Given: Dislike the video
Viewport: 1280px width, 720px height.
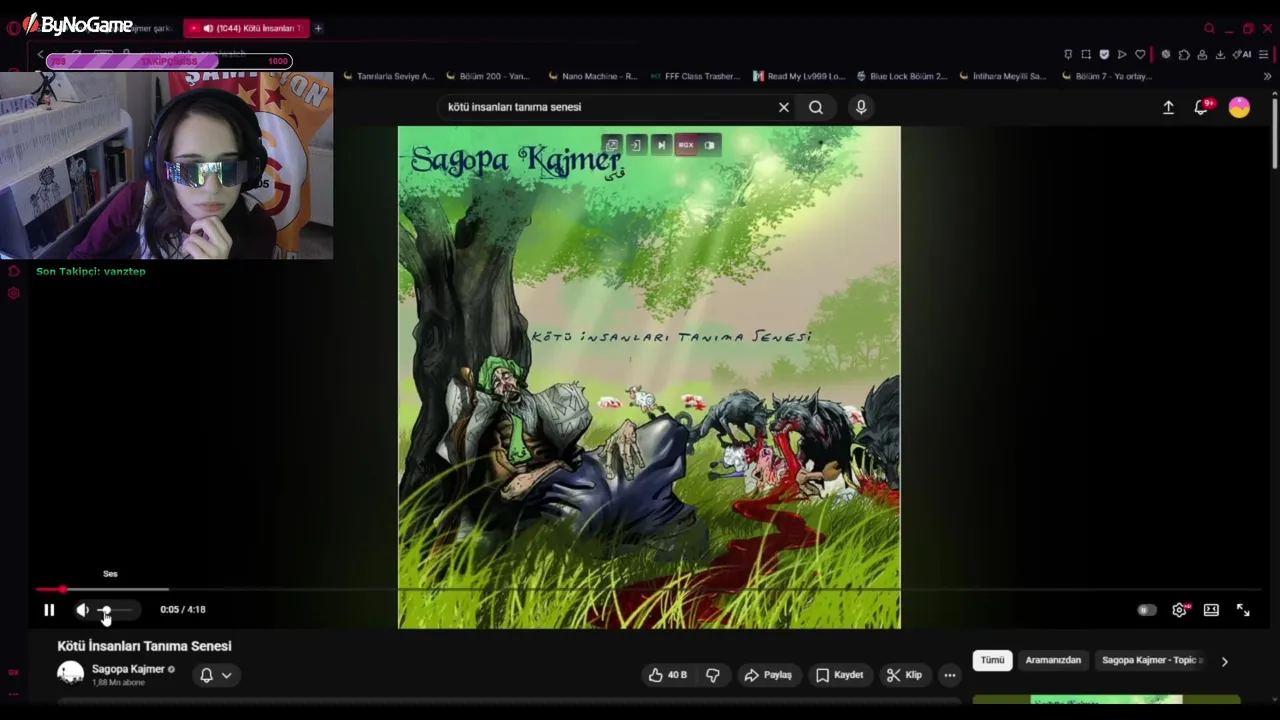Looking at the screenshot, I should tap(713, 675).
